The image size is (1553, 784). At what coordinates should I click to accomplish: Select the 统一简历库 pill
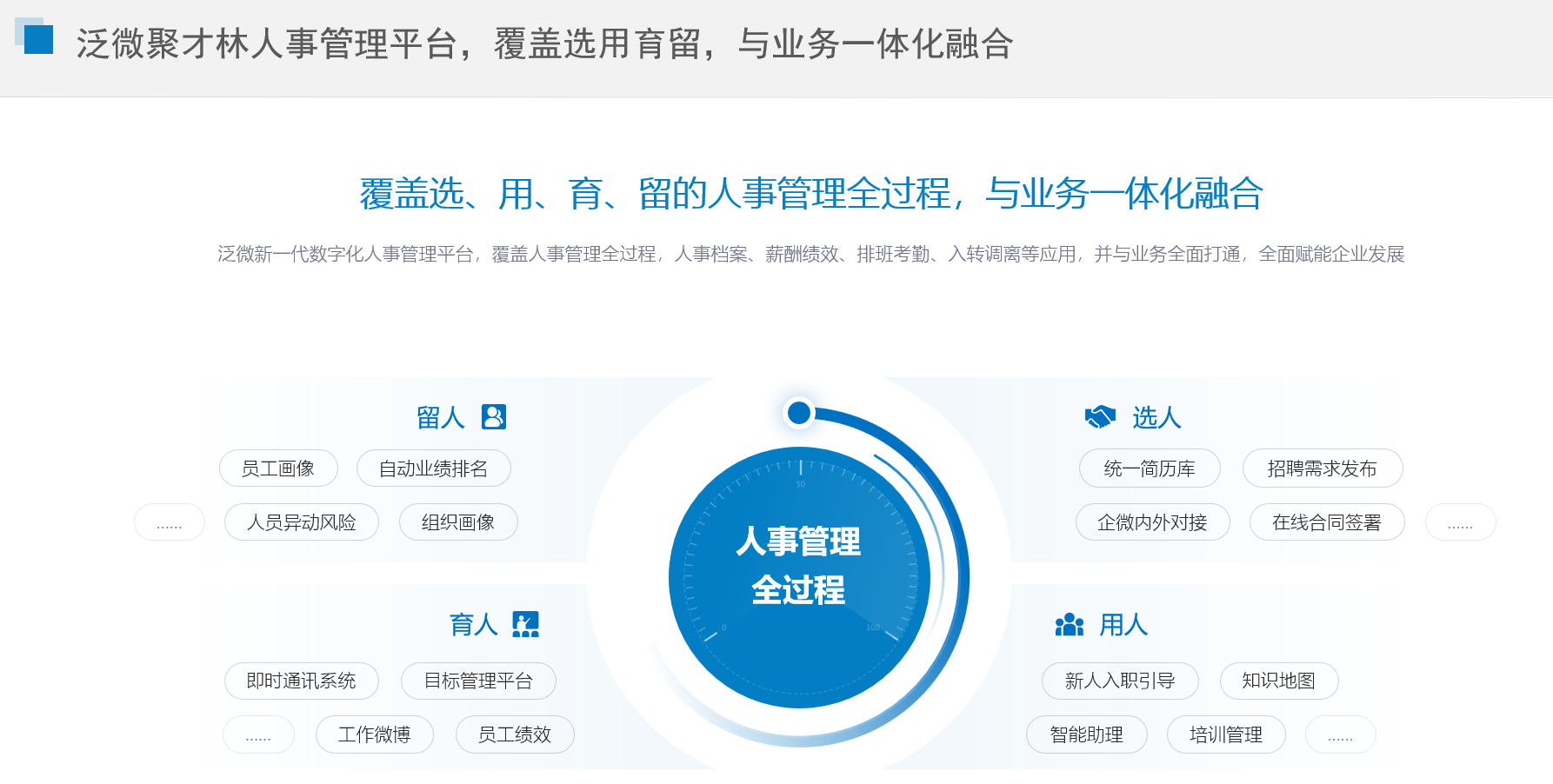pyautogui.click(x=1150, y=468)
